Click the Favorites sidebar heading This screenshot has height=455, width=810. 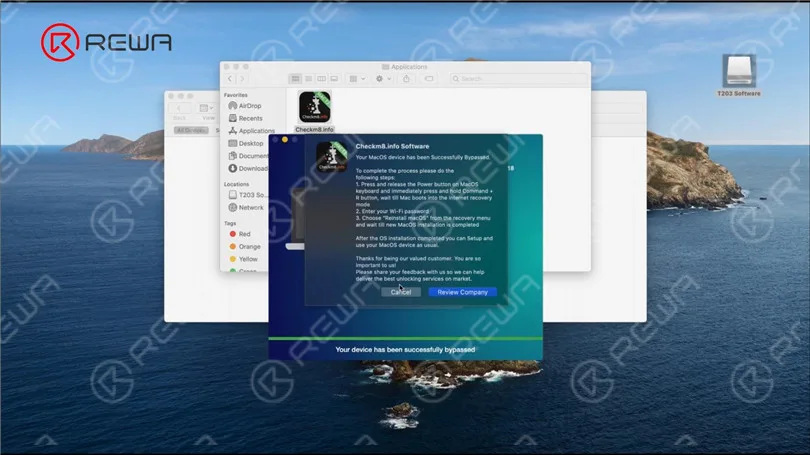coord(236,95)
